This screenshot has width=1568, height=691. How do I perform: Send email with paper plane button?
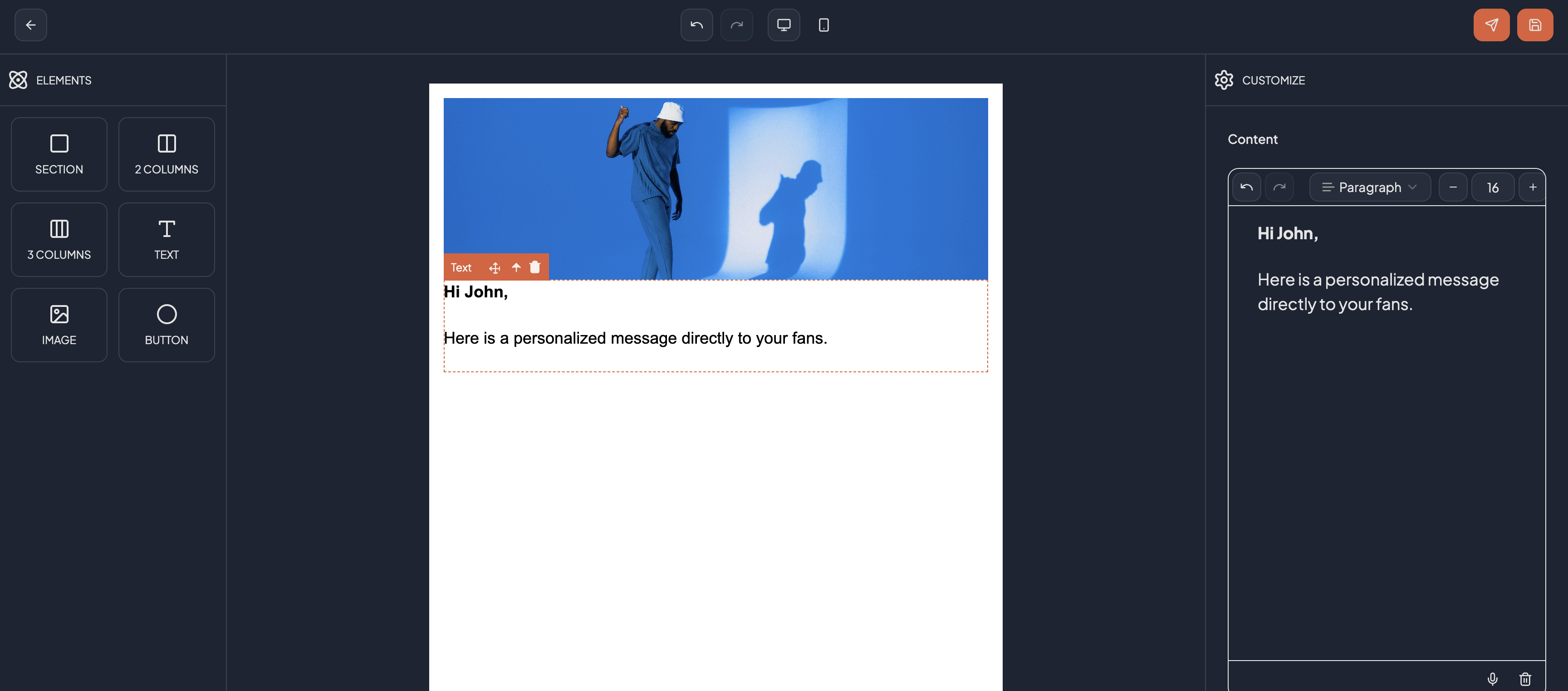(1491, 25)
